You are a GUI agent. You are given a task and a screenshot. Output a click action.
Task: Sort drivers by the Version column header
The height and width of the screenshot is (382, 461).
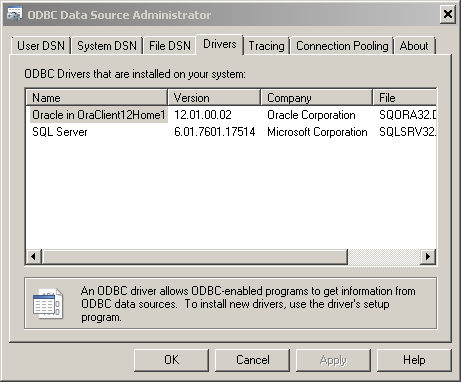(x=214, y=98)
